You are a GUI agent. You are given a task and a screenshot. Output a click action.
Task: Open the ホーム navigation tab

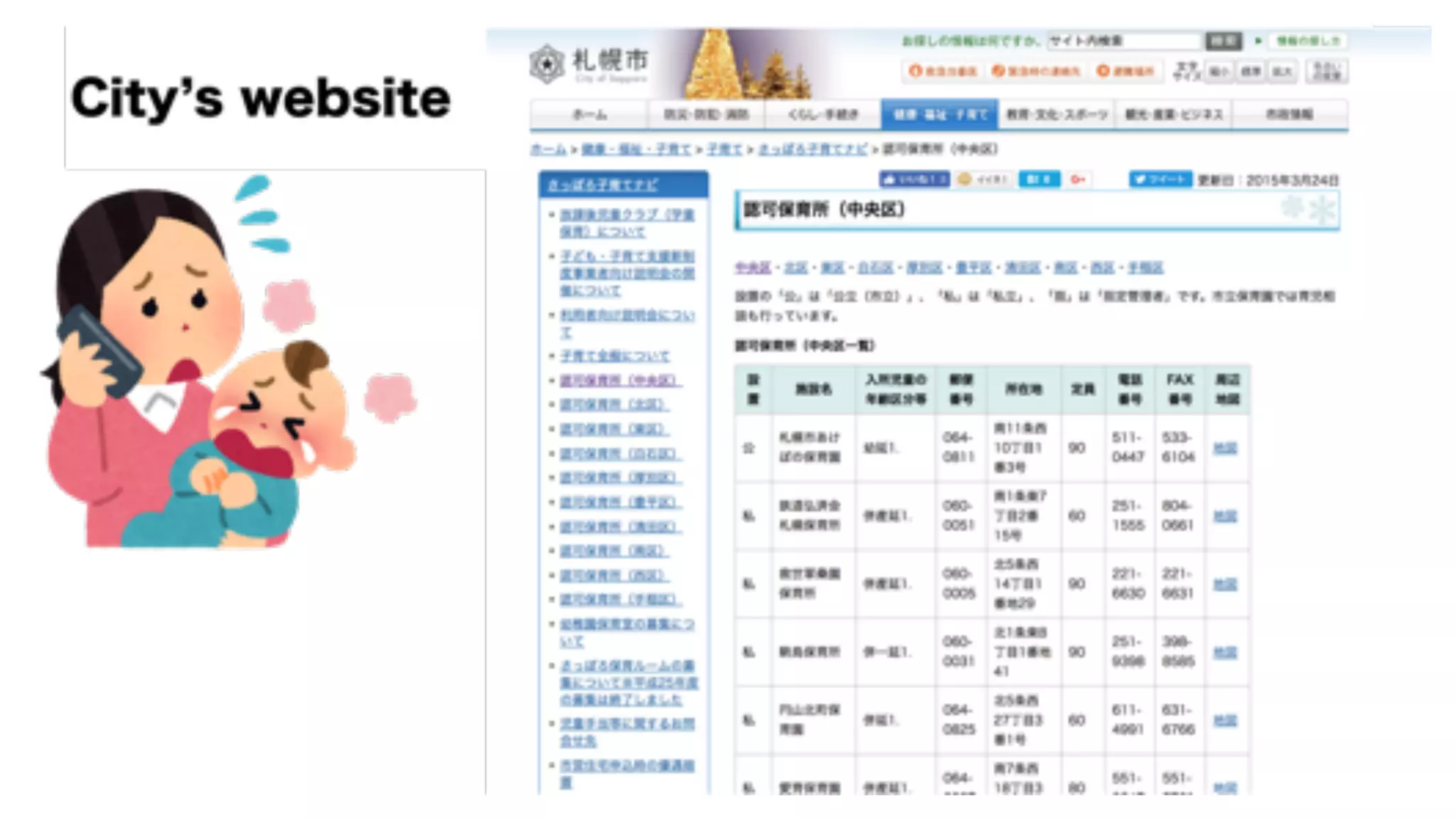(589, 114)
